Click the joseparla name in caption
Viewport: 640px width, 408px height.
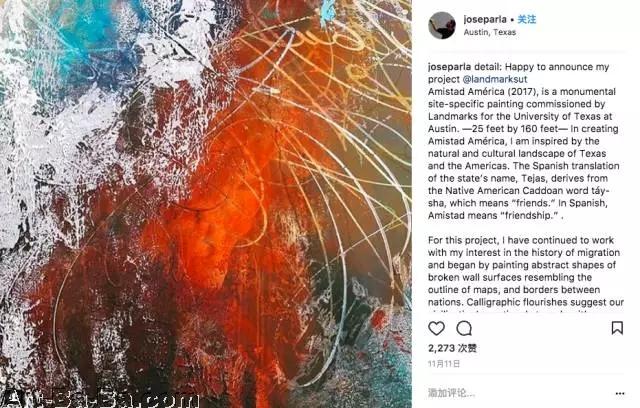(x=449, y=67)
